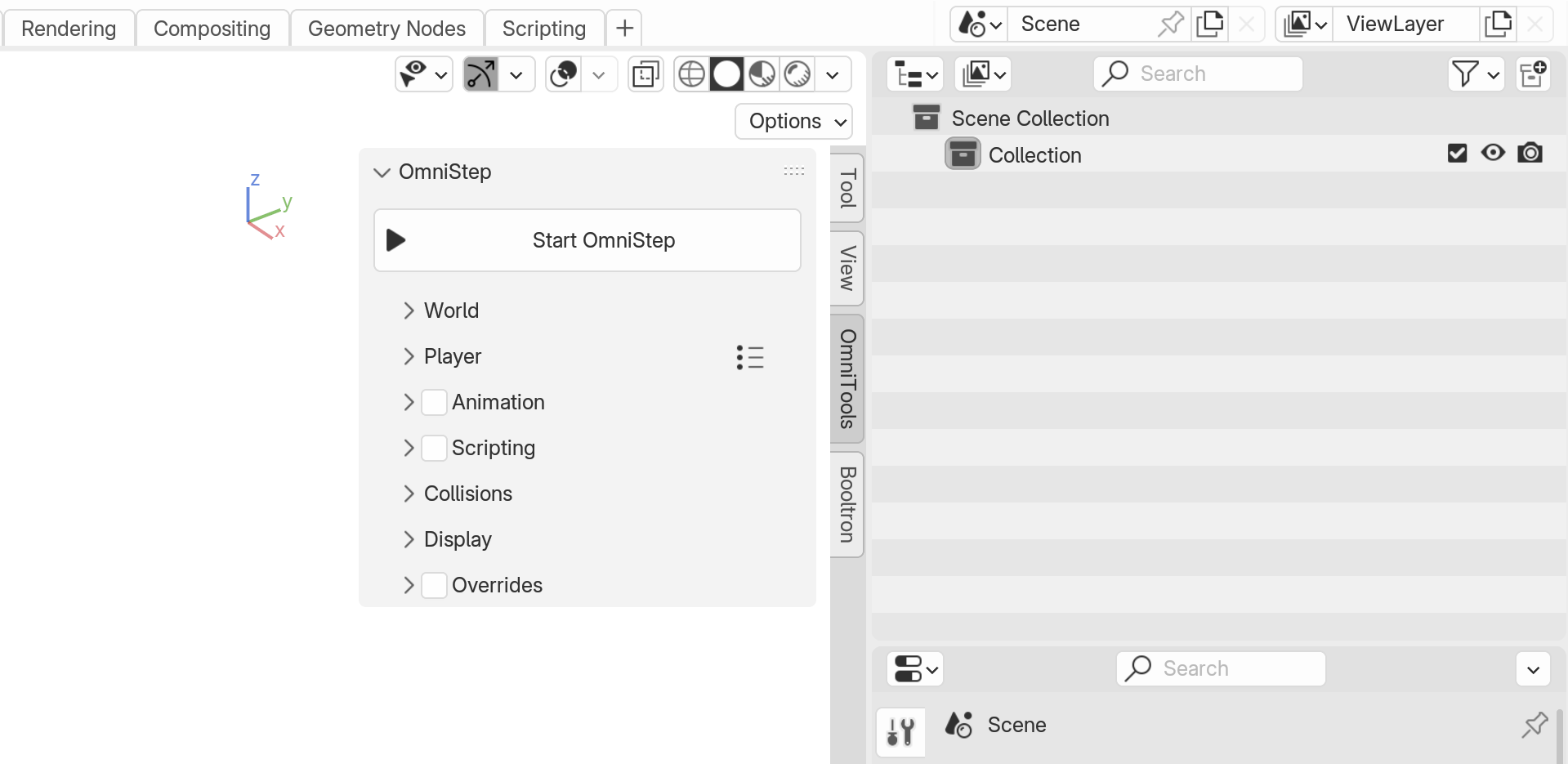Click the properties editor Search field
This screenshot has height=764, width=1568.
[1221, 669]
